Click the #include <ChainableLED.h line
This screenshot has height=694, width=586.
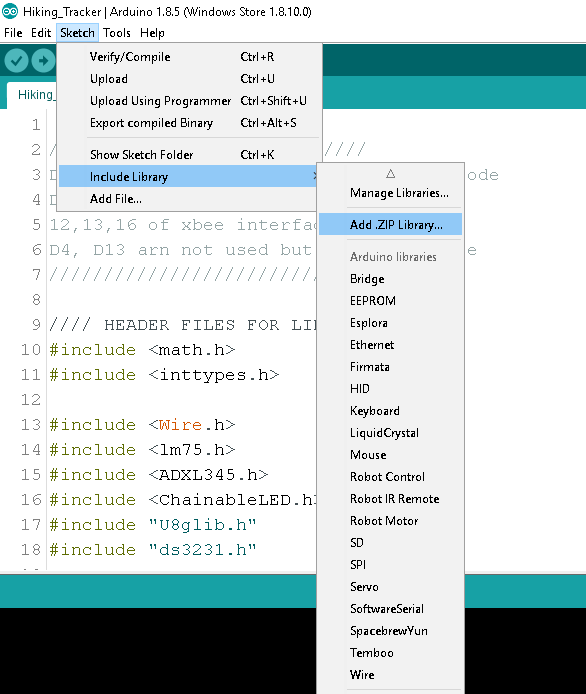point(183,500)
